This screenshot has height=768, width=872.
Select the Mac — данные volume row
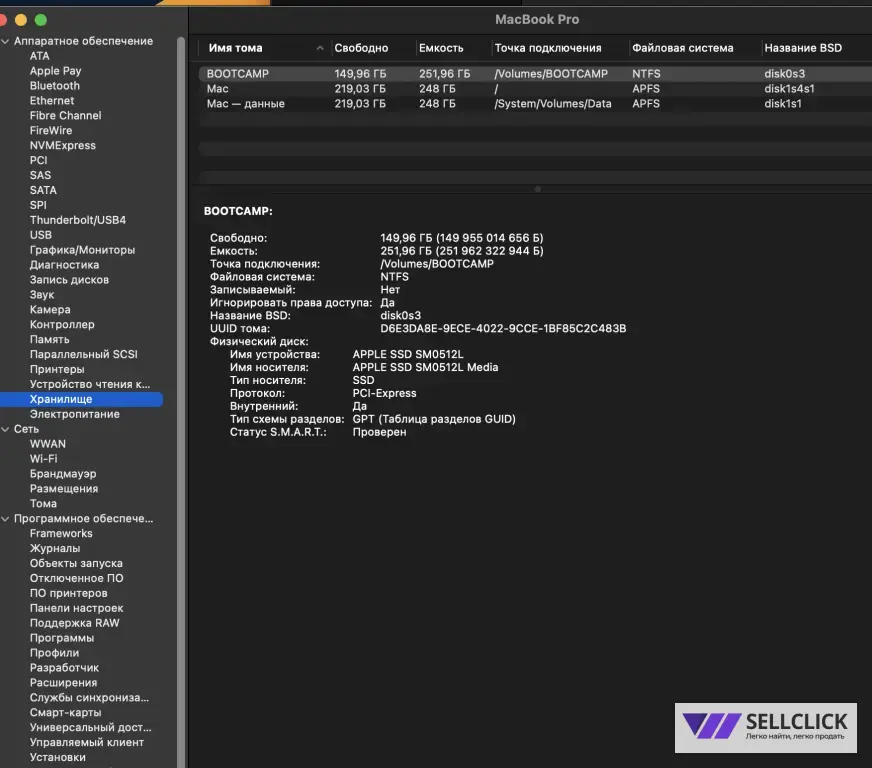pyautogui.click(x=535, y=104)
